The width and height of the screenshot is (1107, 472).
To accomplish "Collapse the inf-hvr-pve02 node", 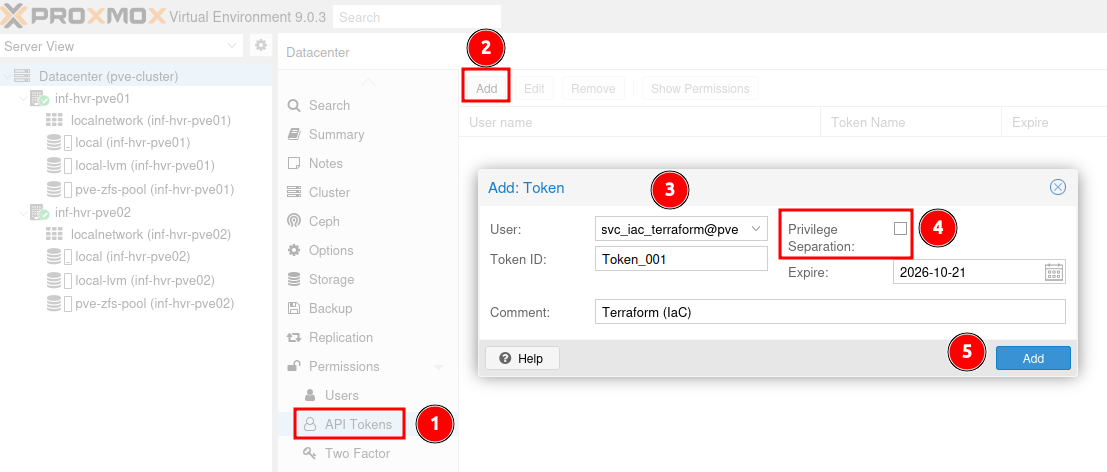I will click(x=23, y=212).
